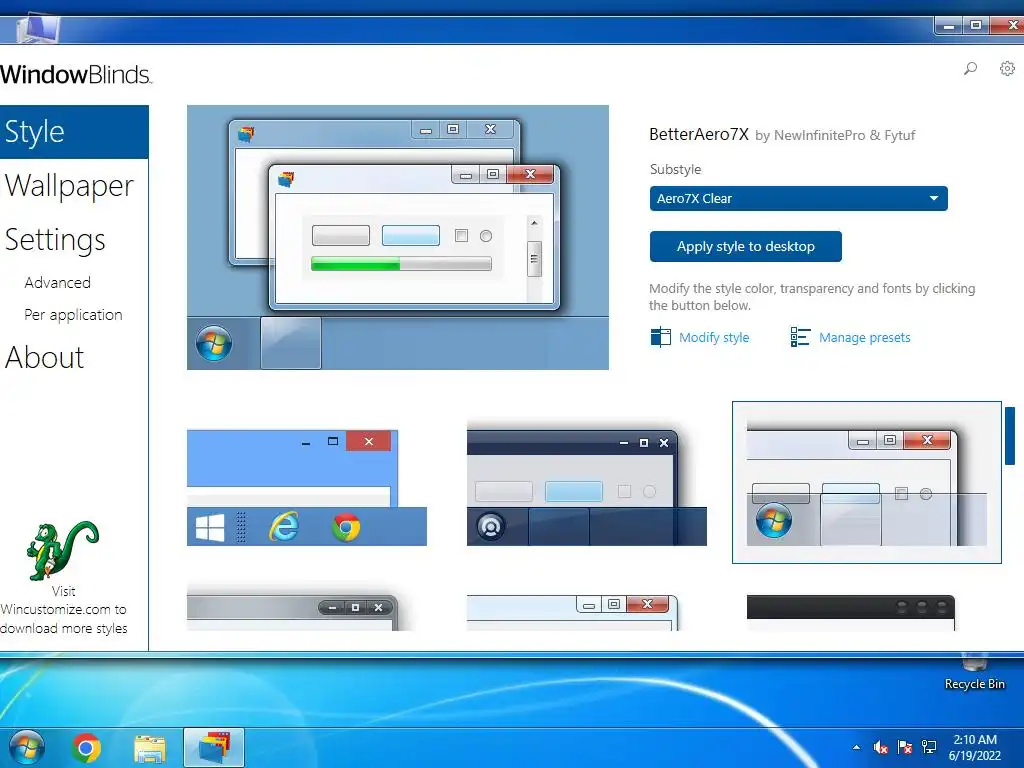Open the Action Center flag icon
1024x768 pixels.
click(904, 747)
